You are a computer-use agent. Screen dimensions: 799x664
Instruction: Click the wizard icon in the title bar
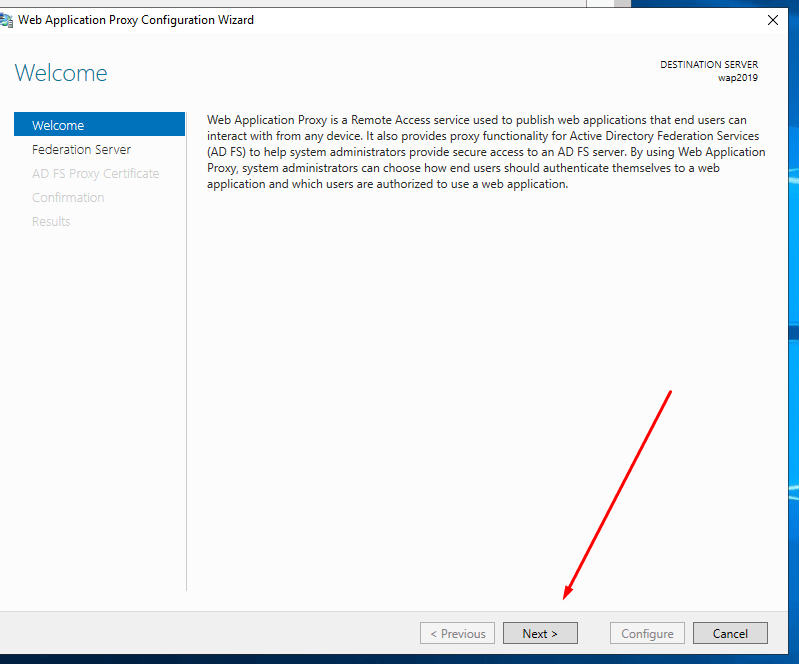click(x=8, y=20)
